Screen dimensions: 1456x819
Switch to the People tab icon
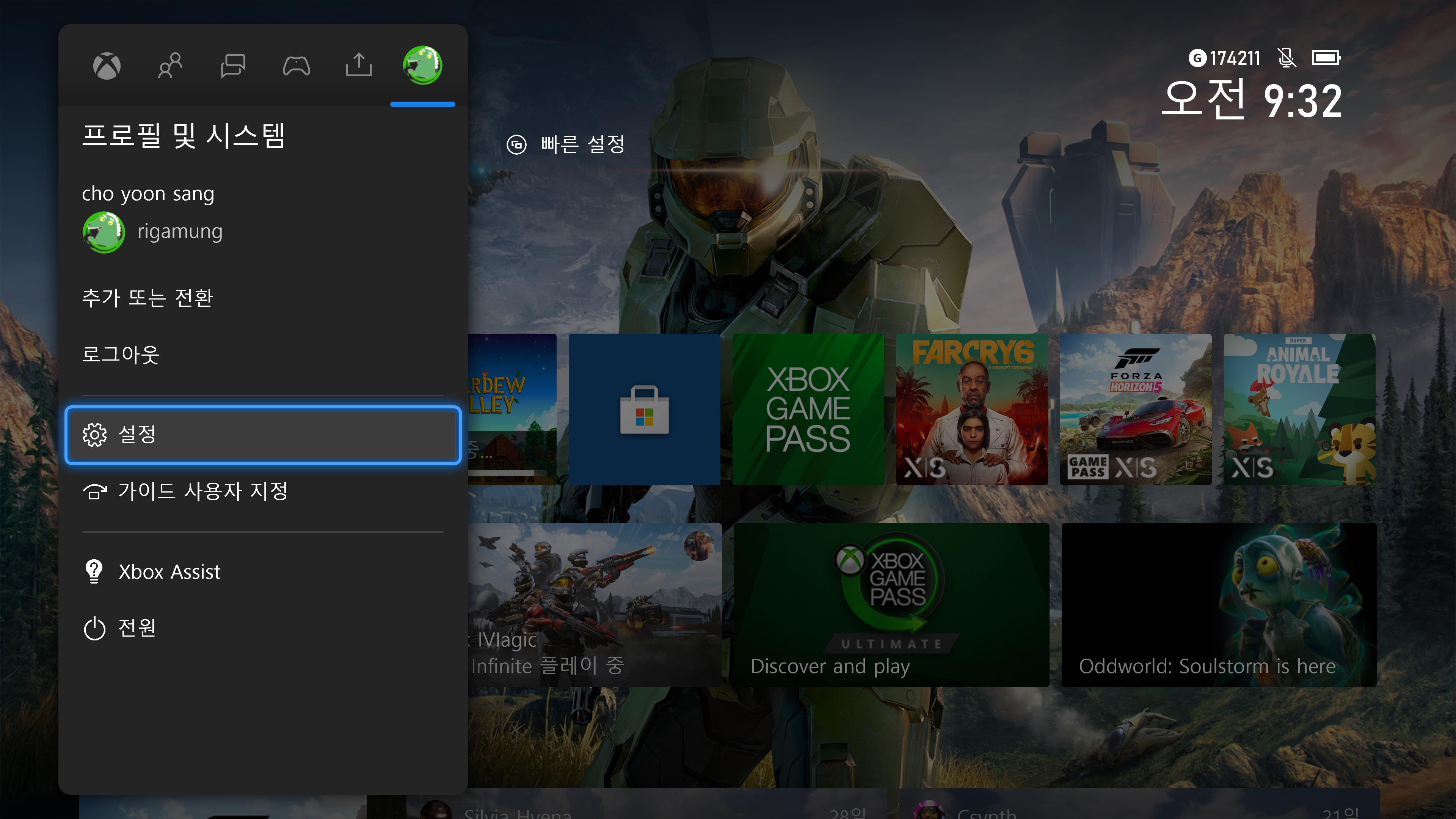click(x=169, y=66)
